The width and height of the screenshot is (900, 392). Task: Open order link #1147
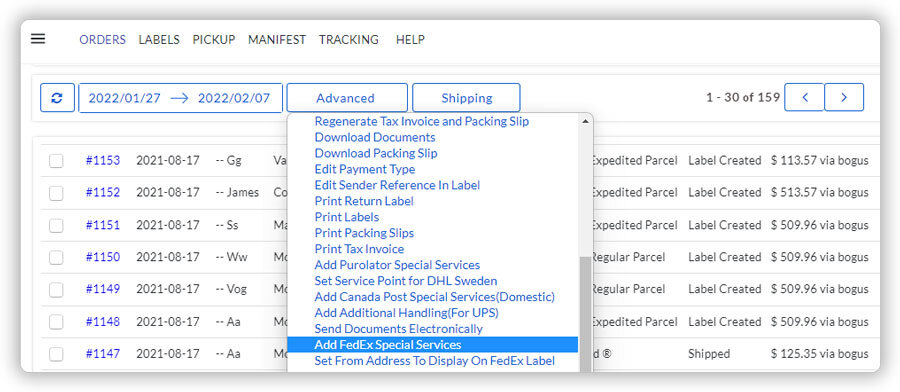(103, 354)
